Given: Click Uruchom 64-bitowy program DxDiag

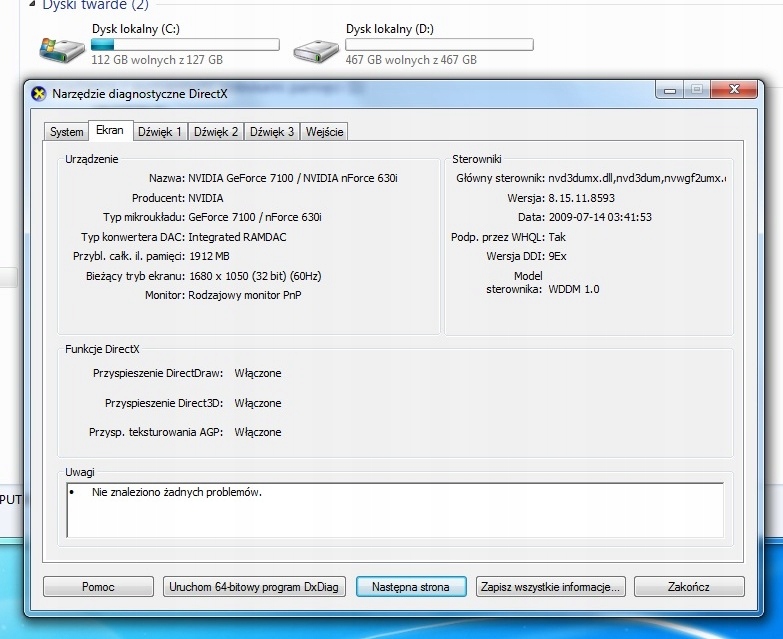Looking at the screenshot, I should tap(254, 587).
